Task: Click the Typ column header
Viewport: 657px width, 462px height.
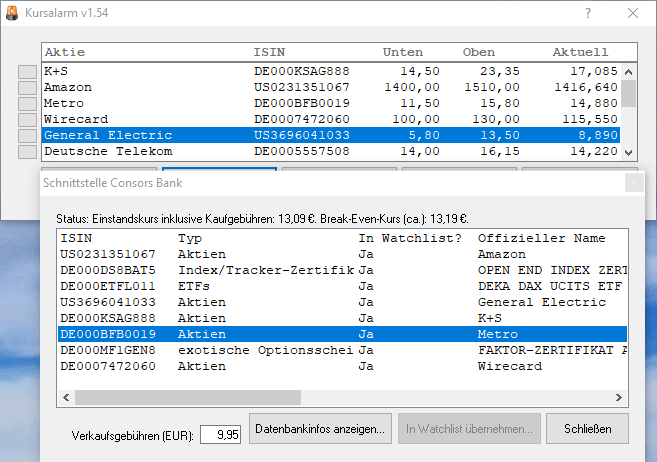Action: point(190,238)
